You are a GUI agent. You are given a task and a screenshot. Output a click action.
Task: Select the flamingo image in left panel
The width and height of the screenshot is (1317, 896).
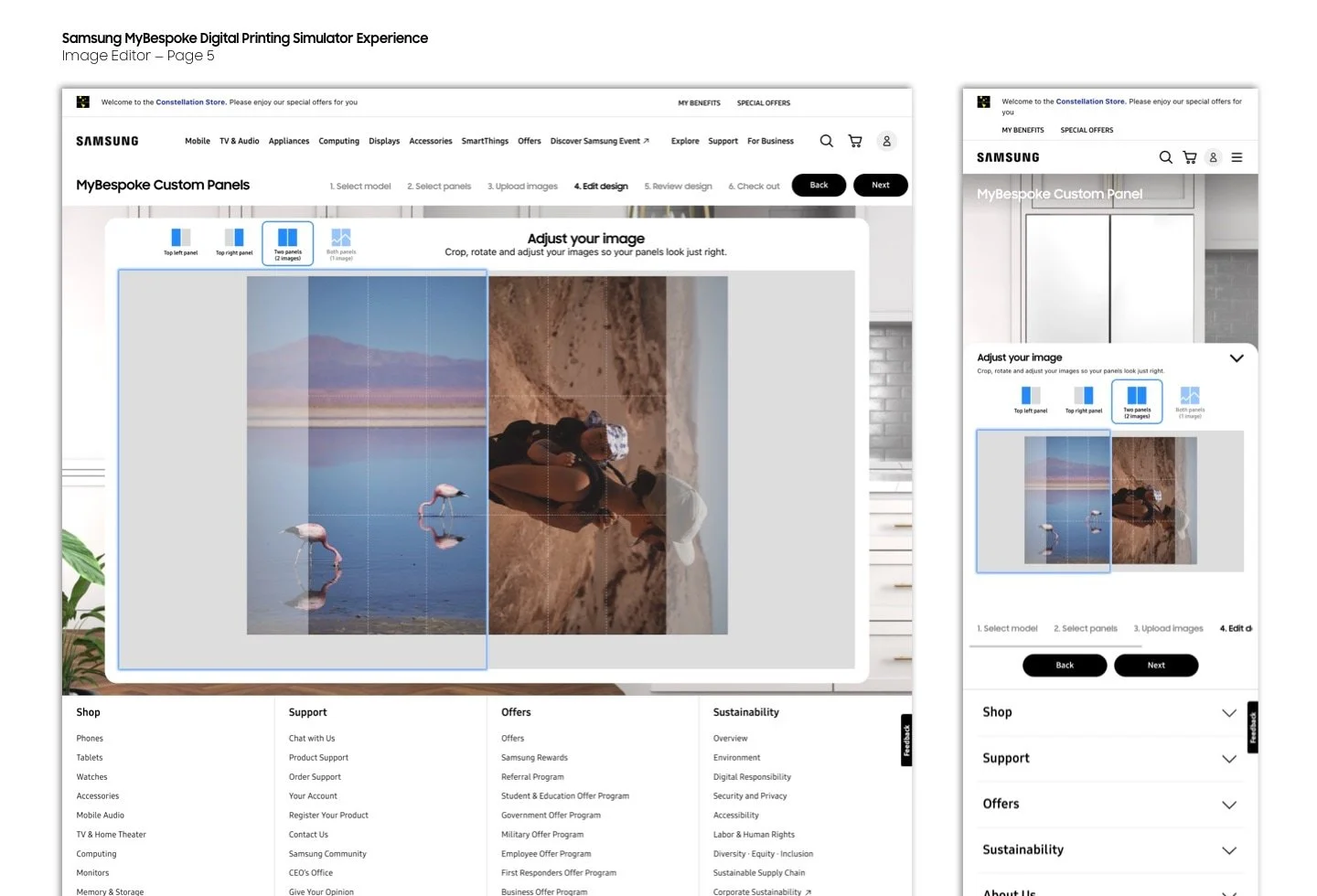pos(367,455)
